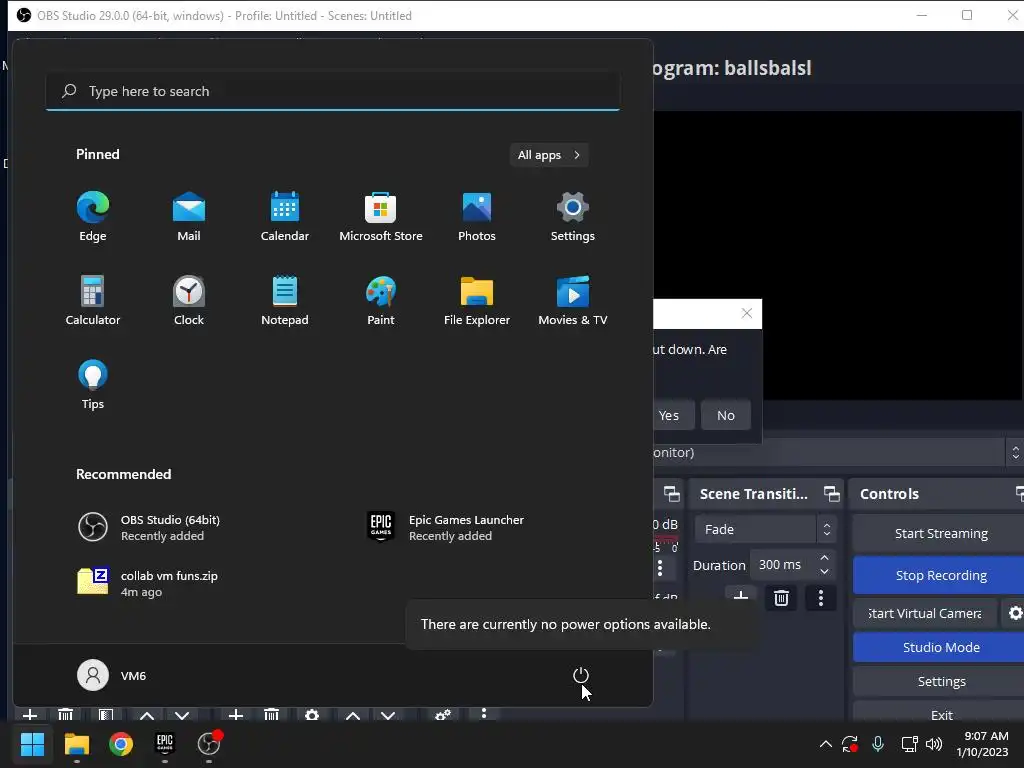The image size is (1024, 768).
Task: Open Chrome from taskbar
Action: point(121,744)
